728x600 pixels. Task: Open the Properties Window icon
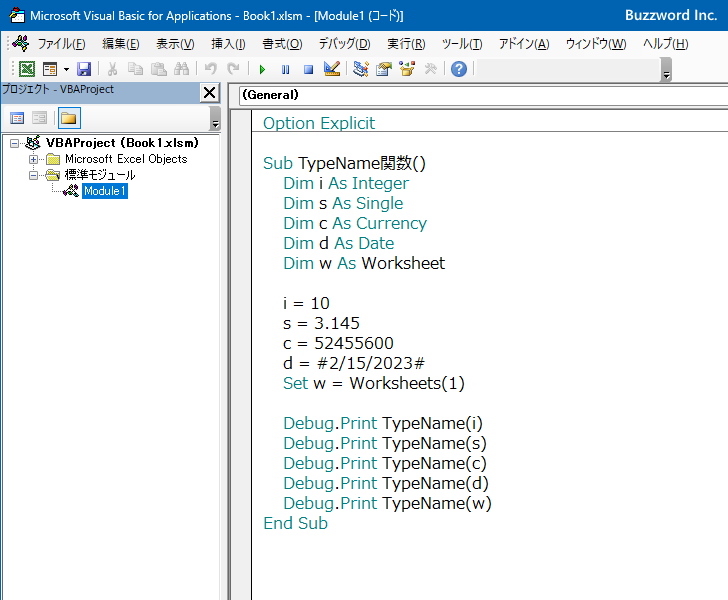click(384, 69)
